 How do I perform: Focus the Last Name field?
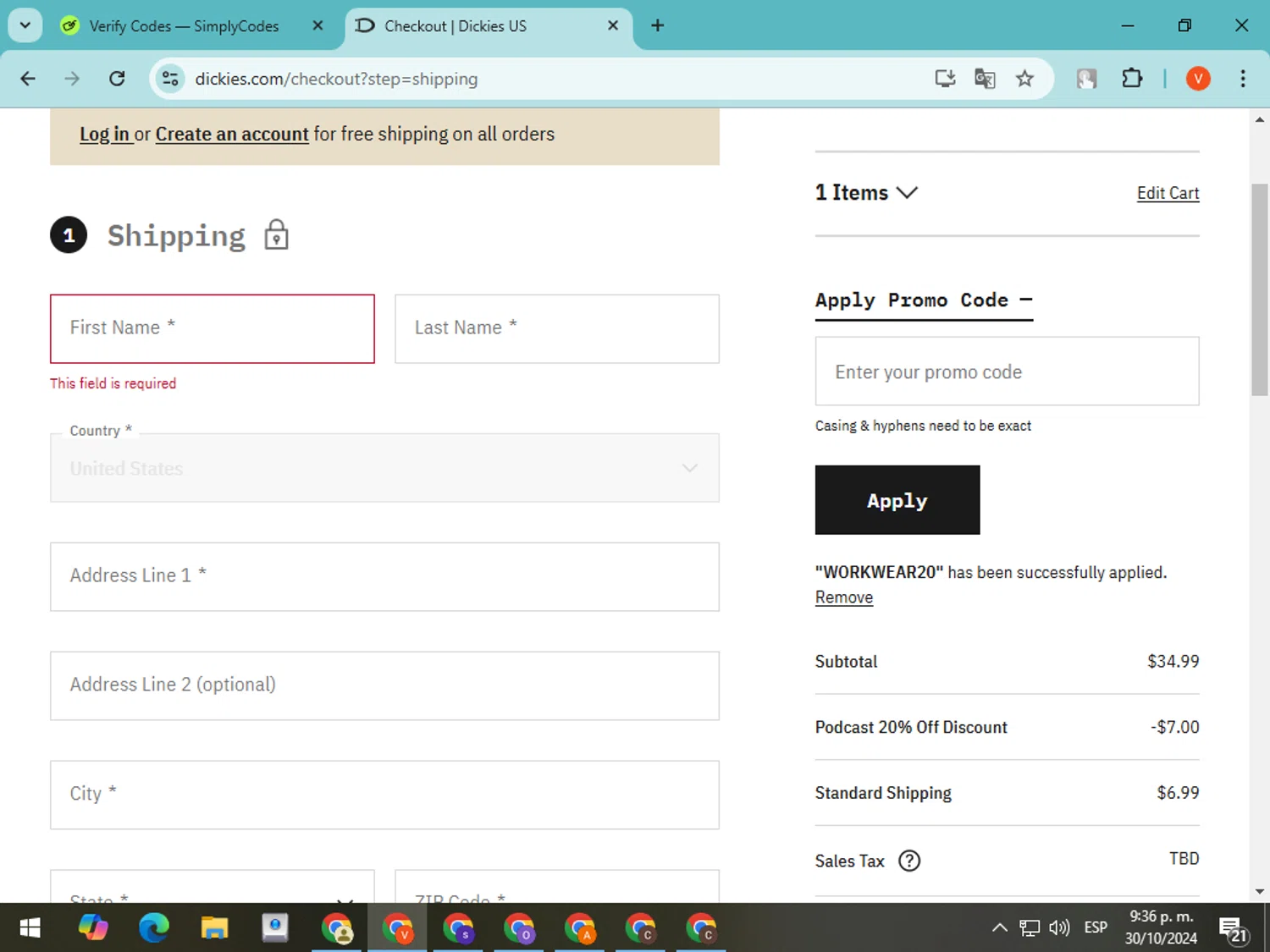(x=557, y=329)
